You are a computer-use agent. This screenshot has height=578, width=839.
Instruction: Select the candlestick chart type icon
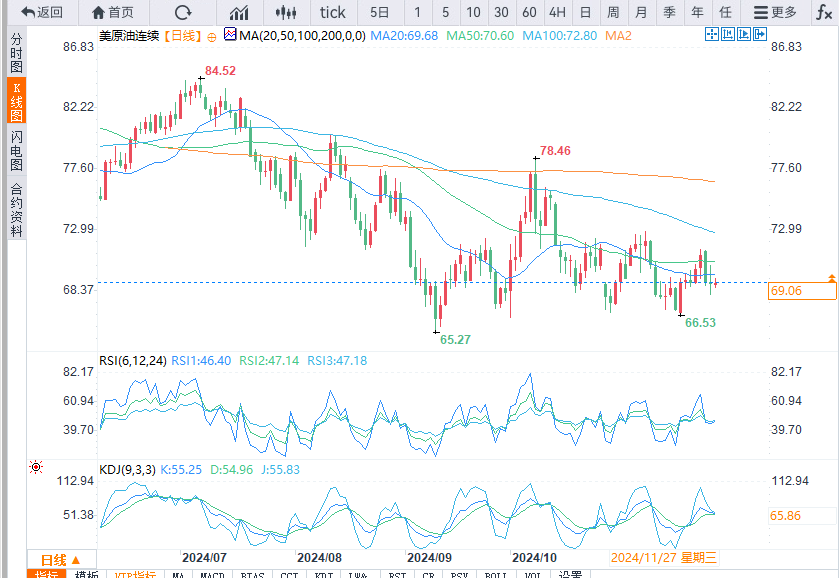(x=286, y=12)
